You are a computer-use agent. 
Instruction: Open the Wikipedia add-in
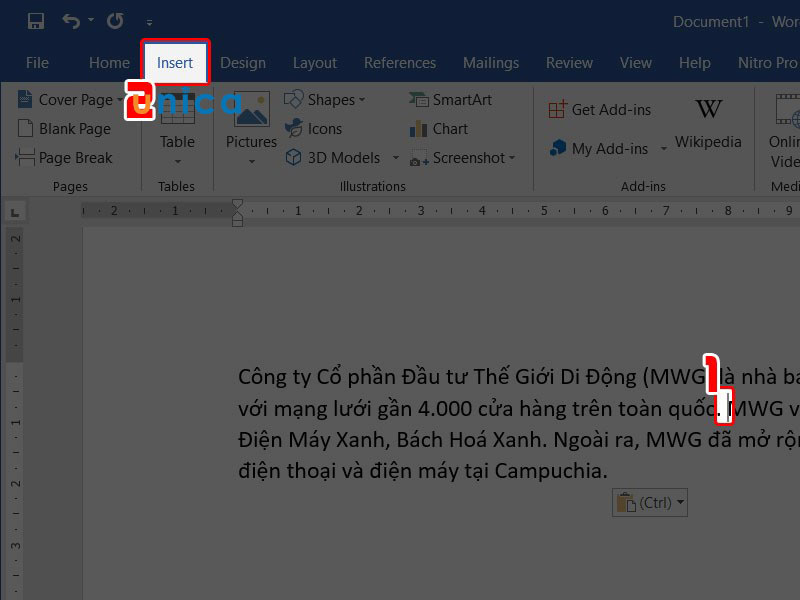click(x=708, y=123)
